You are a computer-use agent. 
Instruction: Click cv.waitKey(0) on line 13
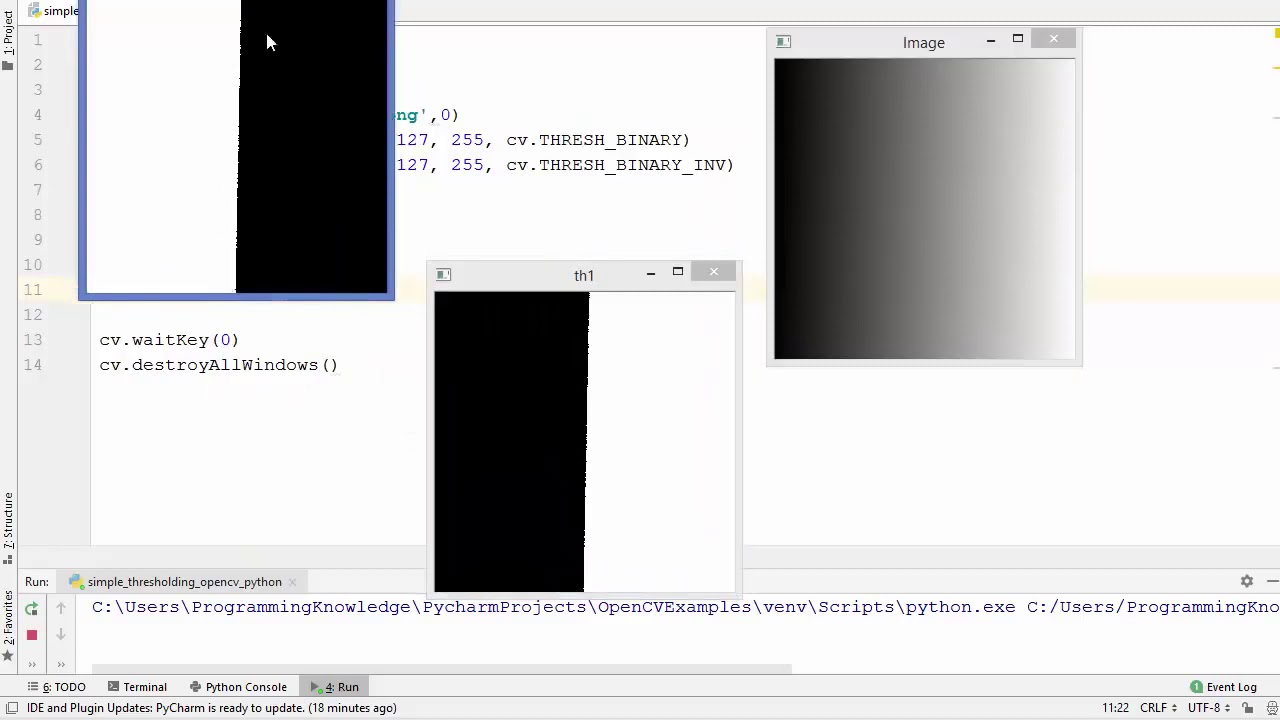(169, 340)
